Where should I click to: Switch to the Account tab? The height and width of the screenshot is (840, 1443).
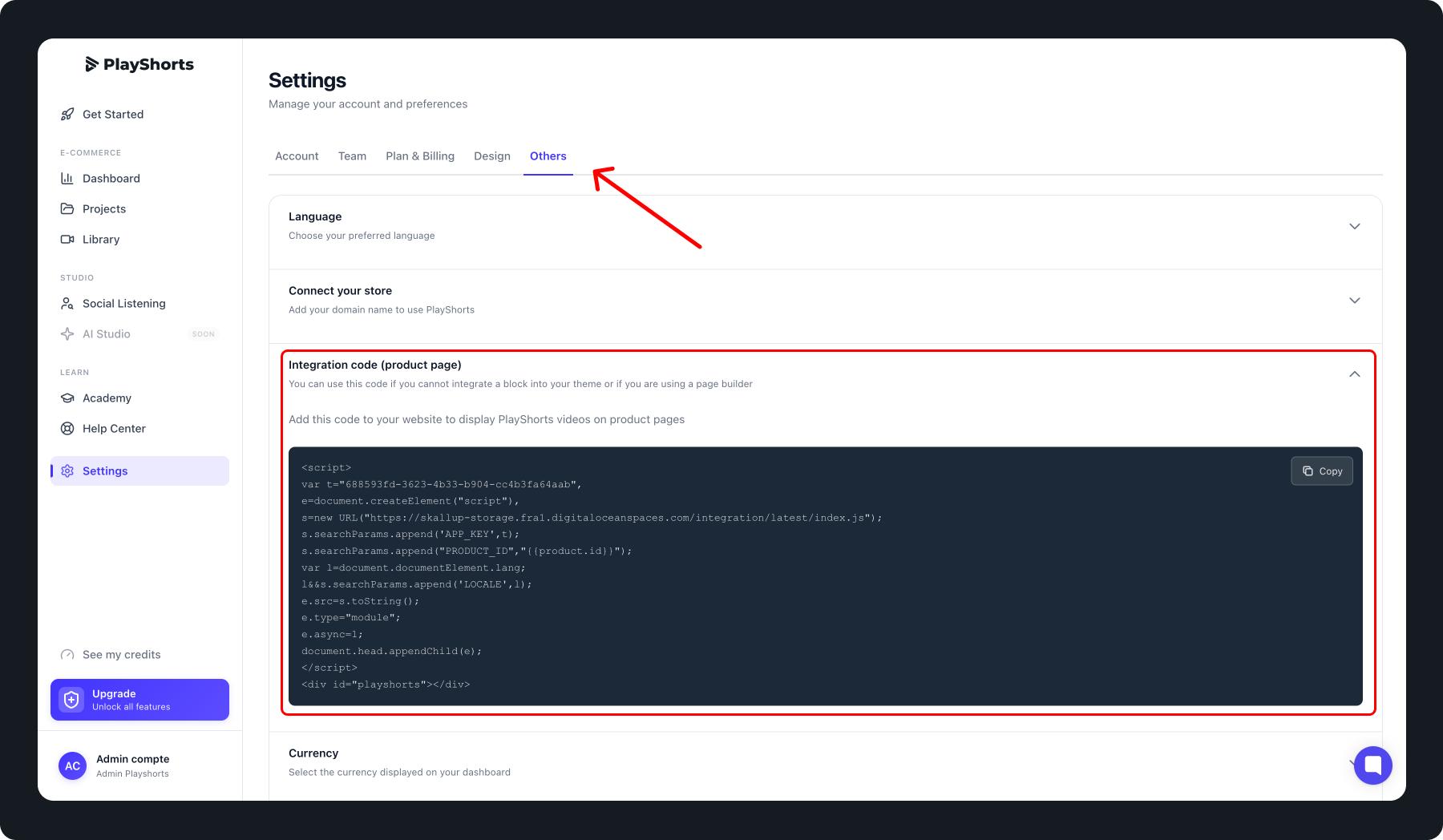tap(297, 156)
